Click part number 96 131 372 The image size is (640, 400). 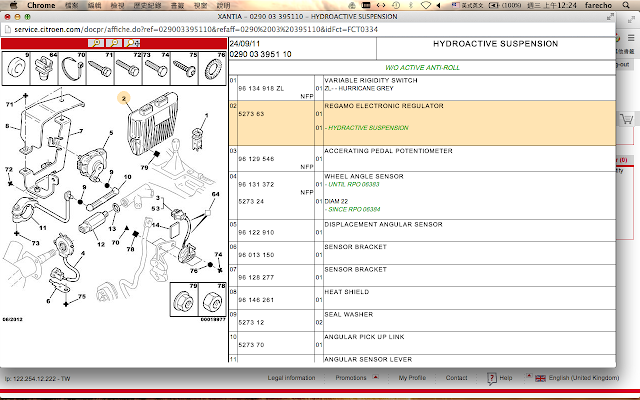[x=256, y=184]
